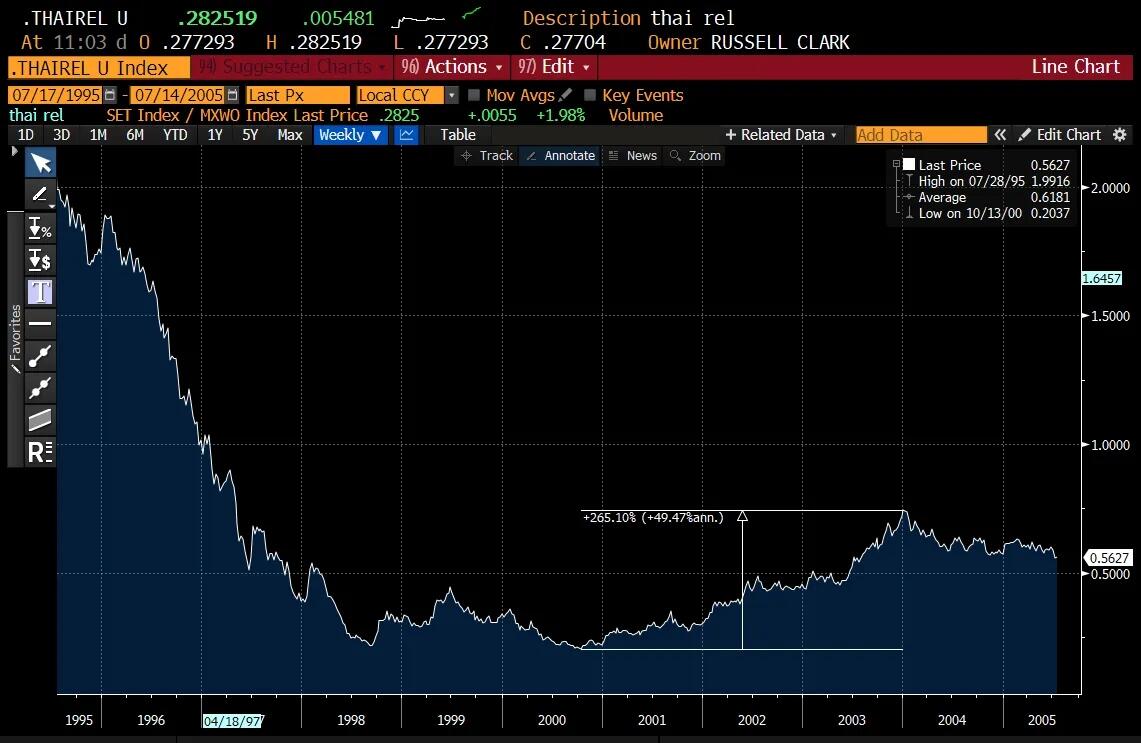Pick the Text annotation tool

click(x=40, y=292)
